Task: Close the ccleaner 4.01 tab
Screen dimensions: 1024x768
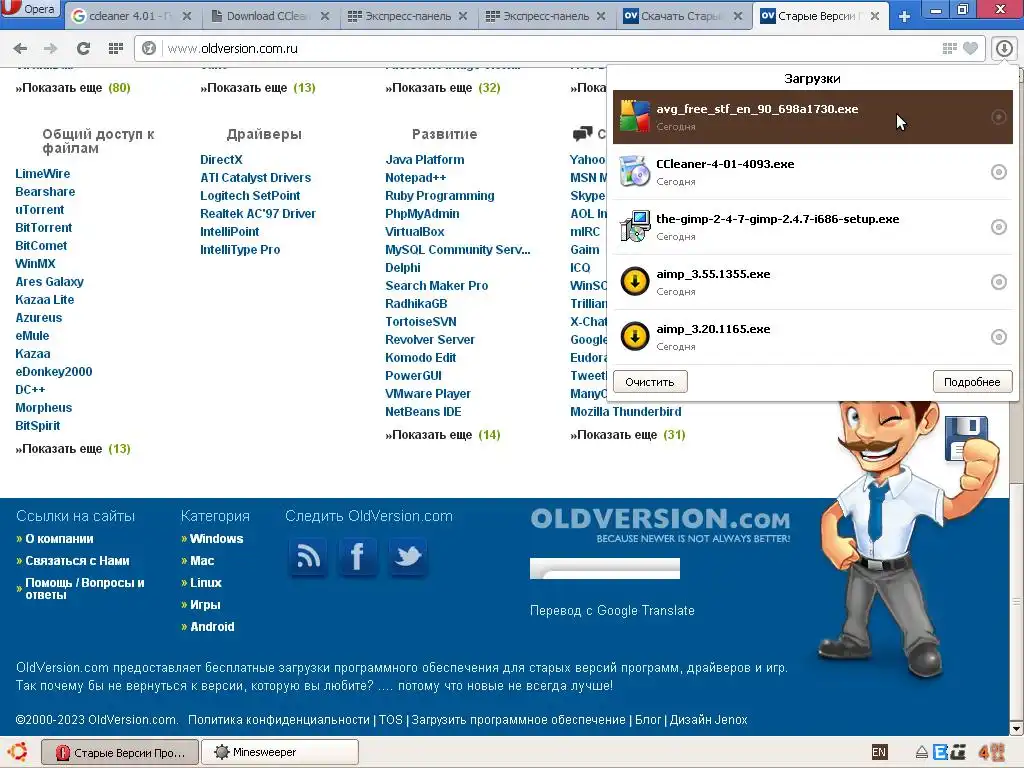Action: tap(187, 16)
